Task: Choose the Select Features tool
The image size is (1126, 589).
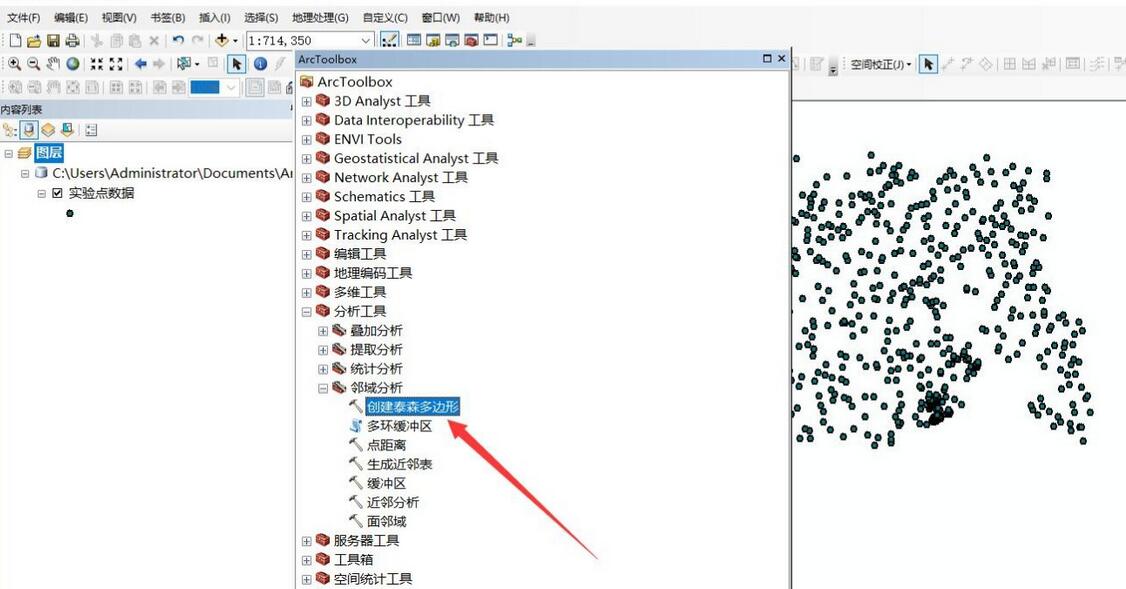Action: (184, 64)
